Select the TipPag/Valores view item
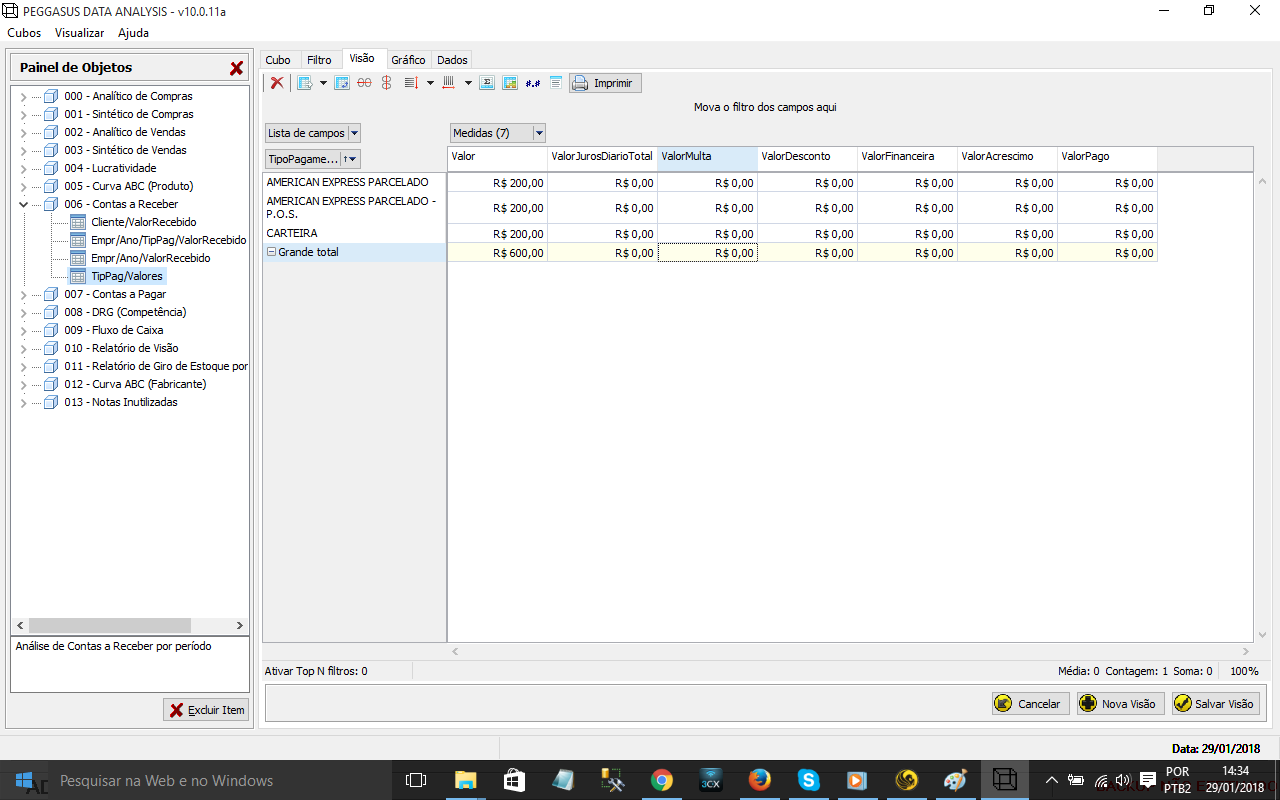This screenshot has width=1280, height=800. click(126, 276)
